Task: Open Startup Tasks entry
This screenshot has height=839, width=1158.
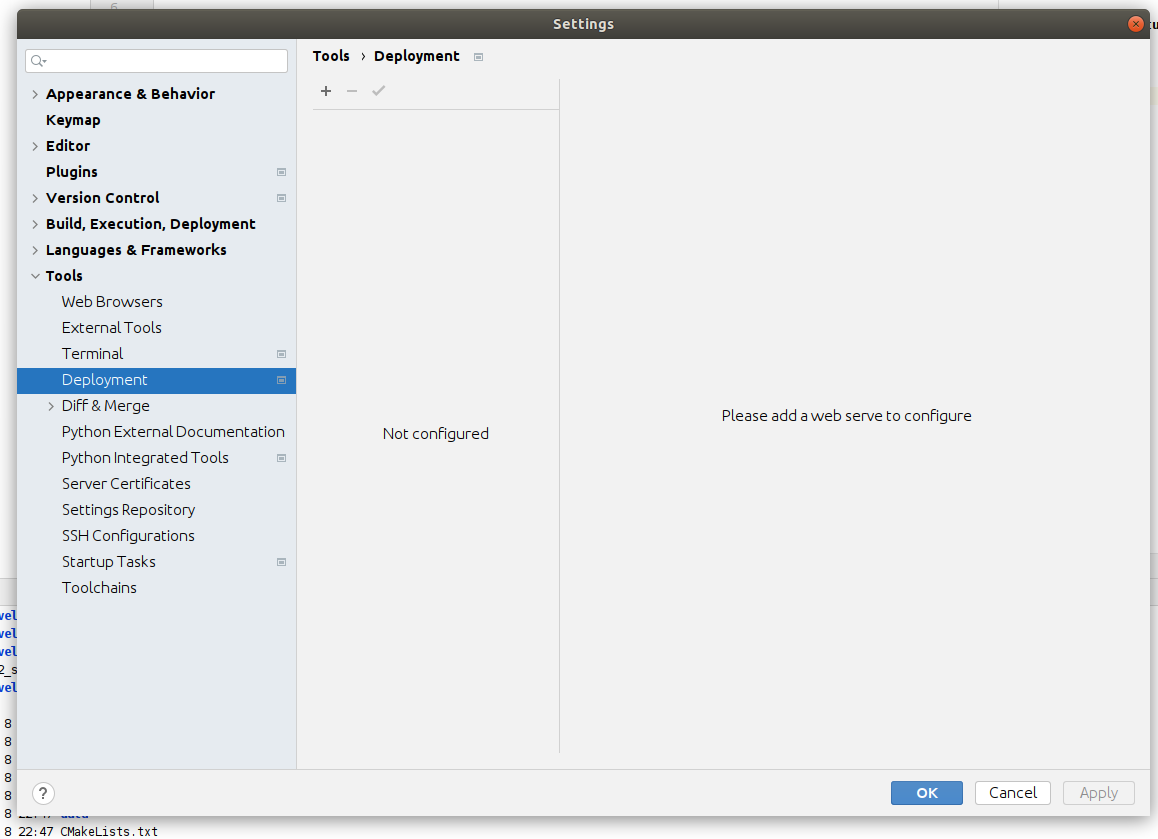Action: click(x=109, y=562)
